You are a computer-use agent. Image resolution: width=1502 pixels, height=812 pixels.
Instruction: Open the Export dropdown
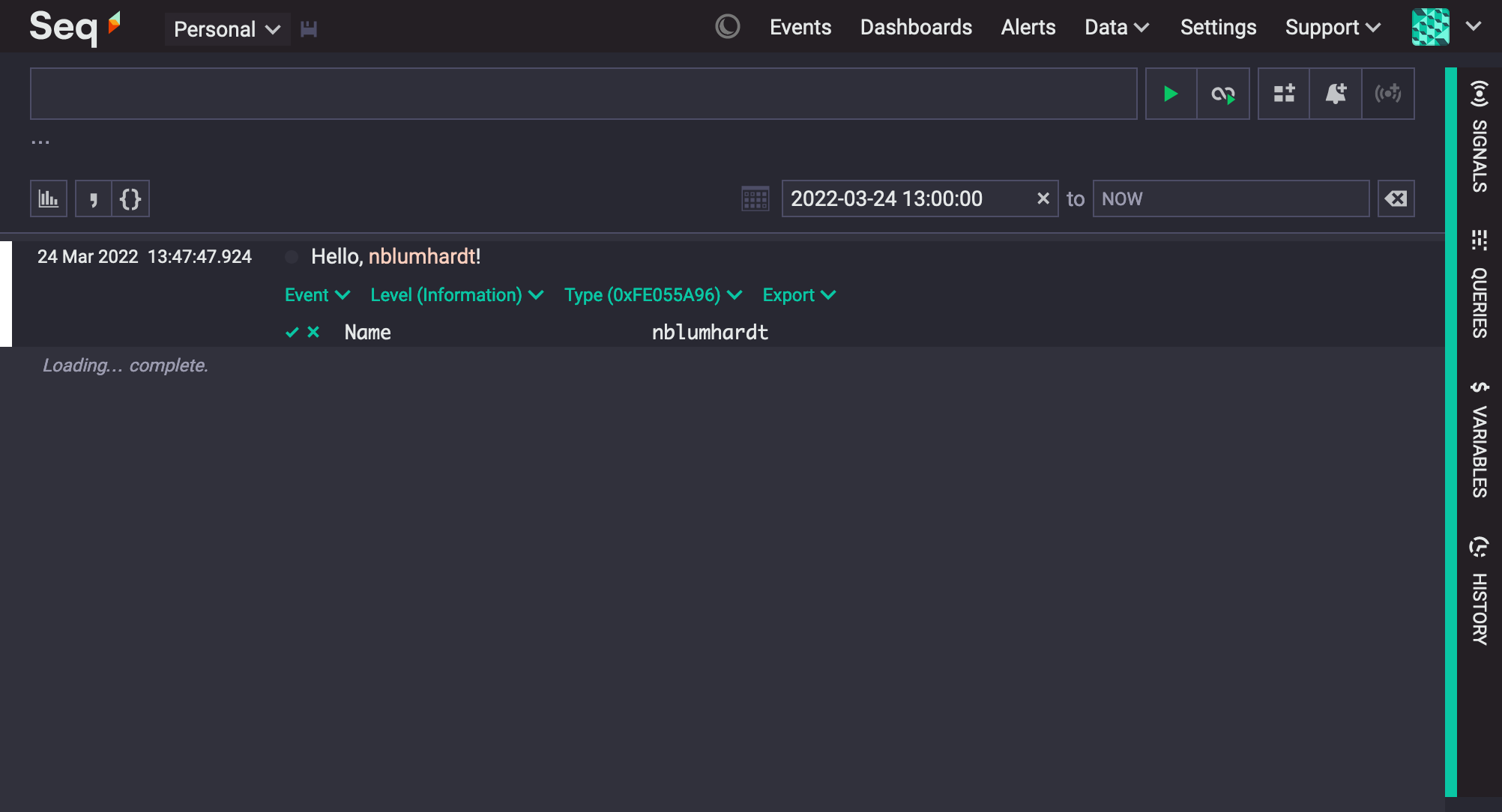799,295
